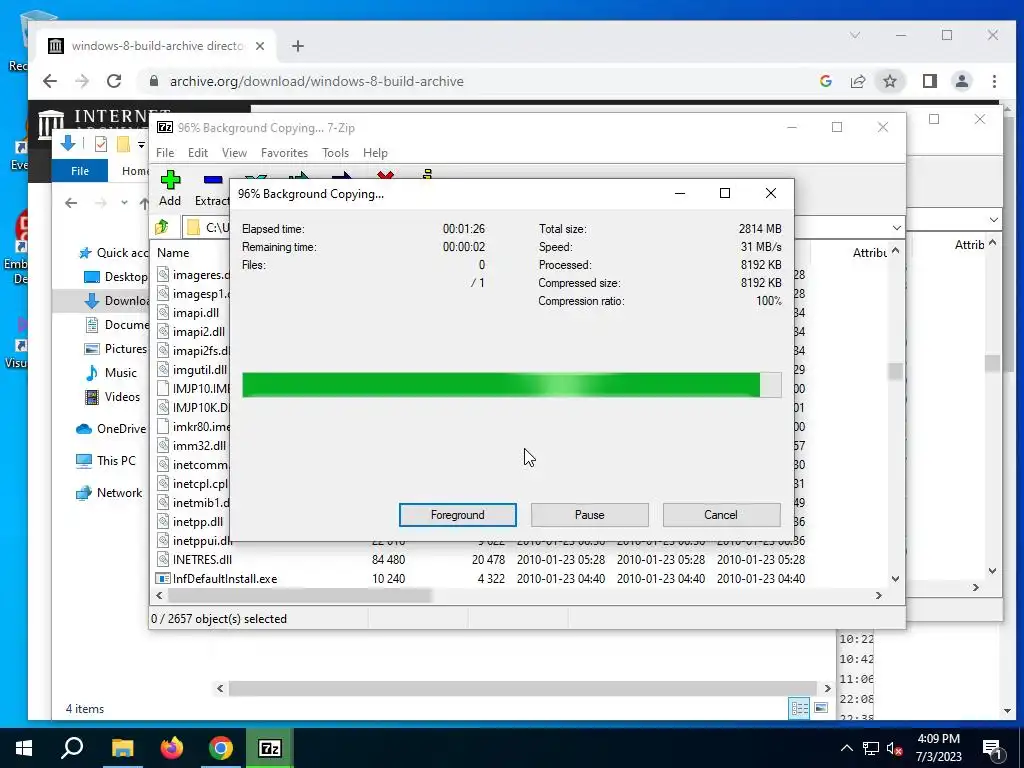The image size is (1024, 768).
Task: Cancel the copying operation
Action: (x=721, y=515)
